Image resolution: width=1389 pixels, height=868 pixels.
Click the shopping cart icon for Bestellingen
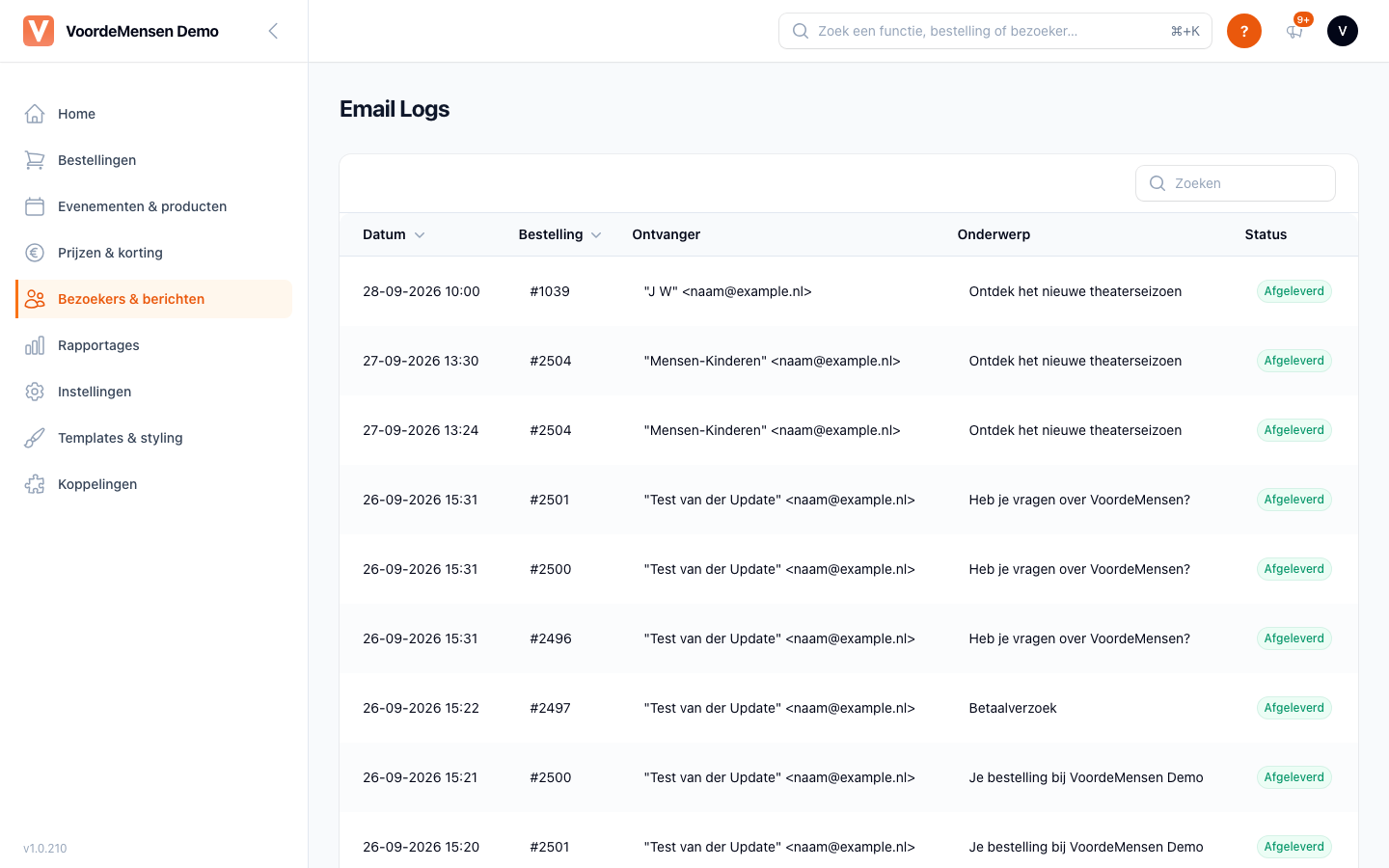[x=35, y=160]
